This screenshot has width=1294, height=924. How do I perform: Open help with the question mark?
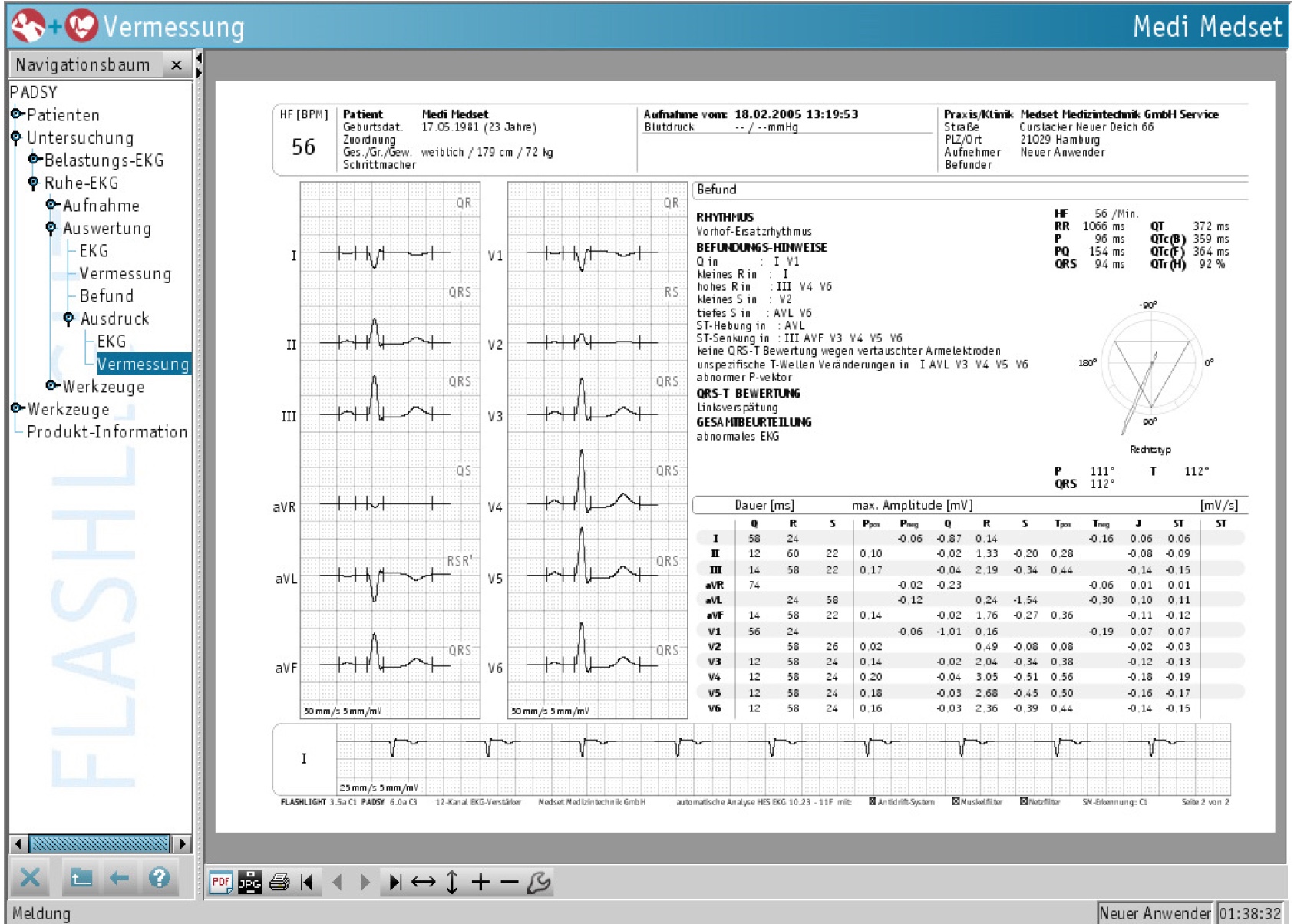click(x=159, y=877)
